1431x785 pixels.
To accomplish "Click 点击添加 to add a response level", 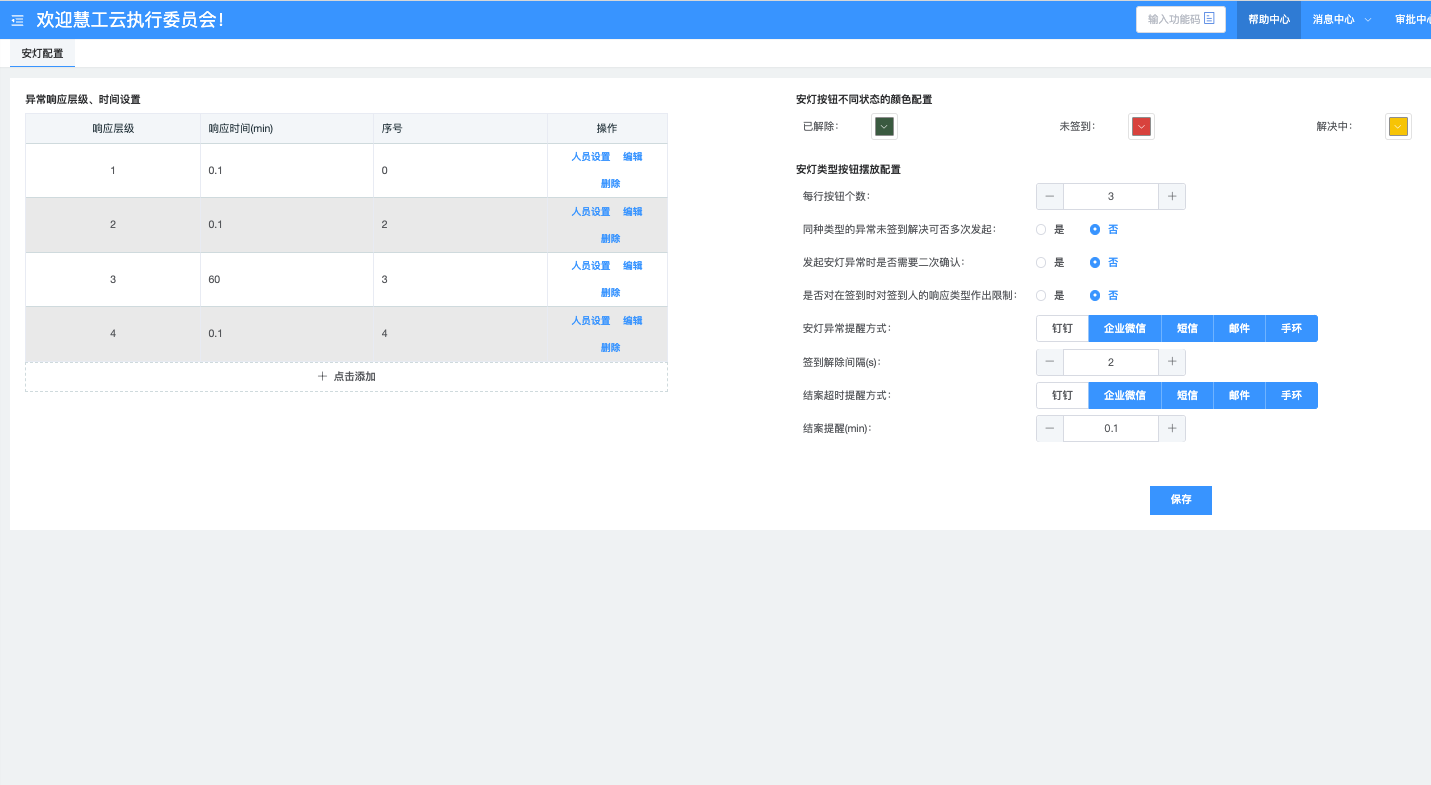I will (346, 377).
